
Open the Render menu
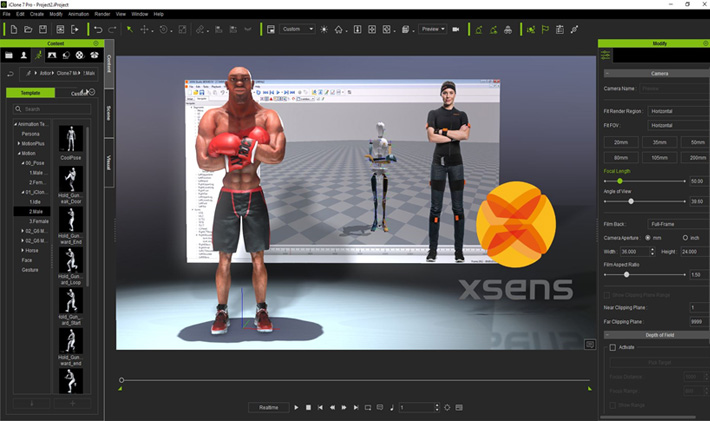(102, 14)
